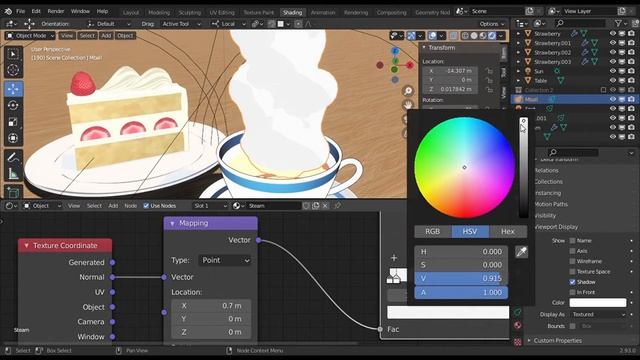Screen dimensions: 640x360
Task: Collapse the Texture Coordinate node
Action: (x=27, y=245)
